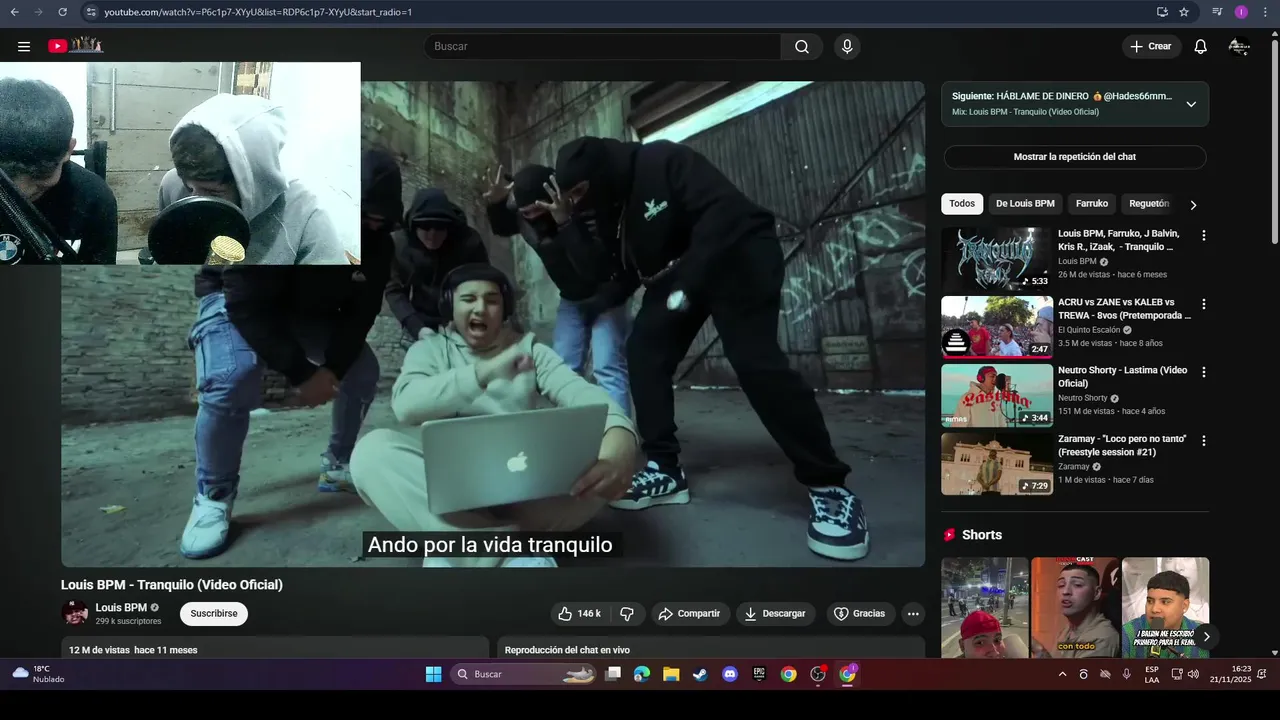The image size is (1280, 720).
Task: Open the Chrome profile icon
Action: 1241,12
